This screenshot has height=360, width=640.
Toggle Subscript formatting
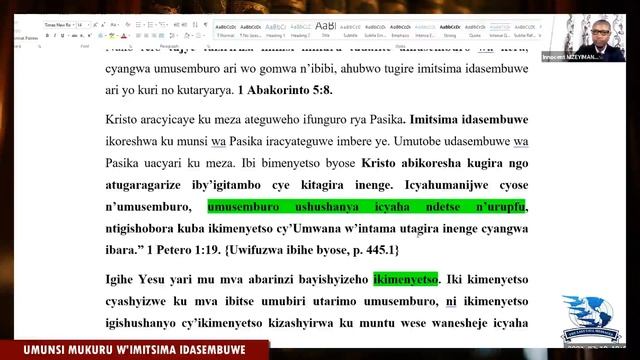[x=82, y=36]
